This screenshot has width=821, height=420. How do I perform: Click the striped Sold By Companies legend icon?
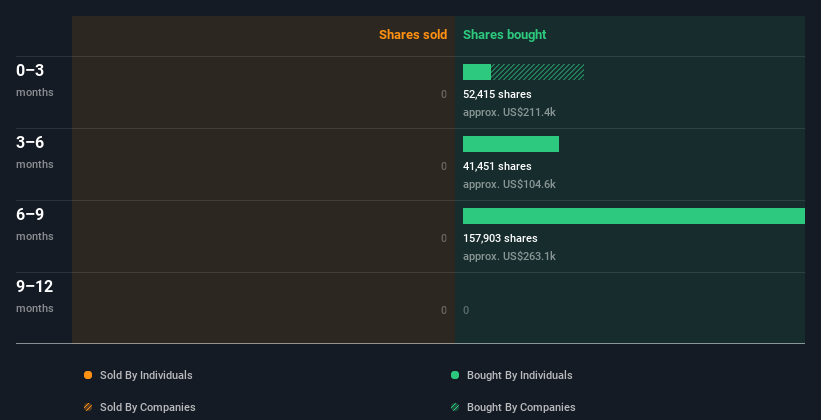coord(88,407)
